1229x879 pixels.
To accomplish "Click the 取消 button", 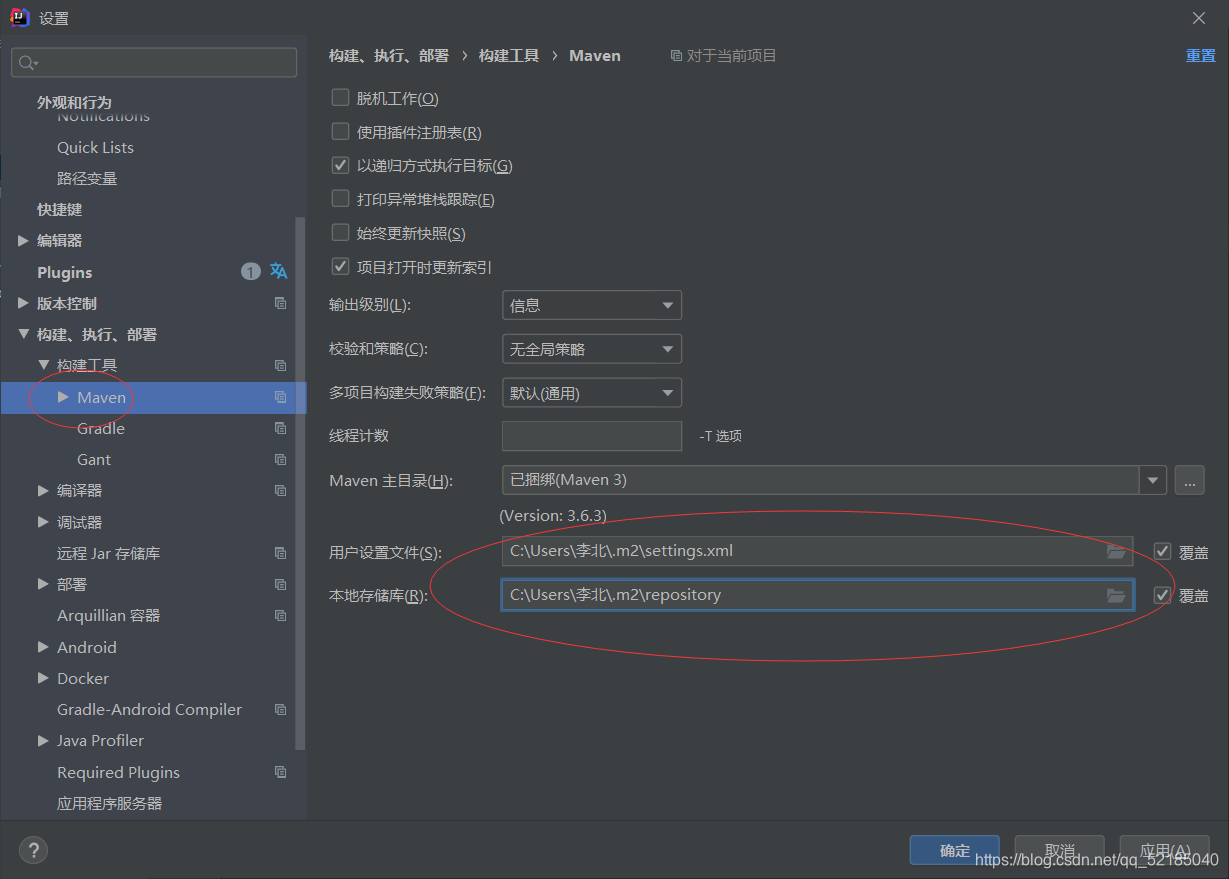I will tap(1060, 850).
